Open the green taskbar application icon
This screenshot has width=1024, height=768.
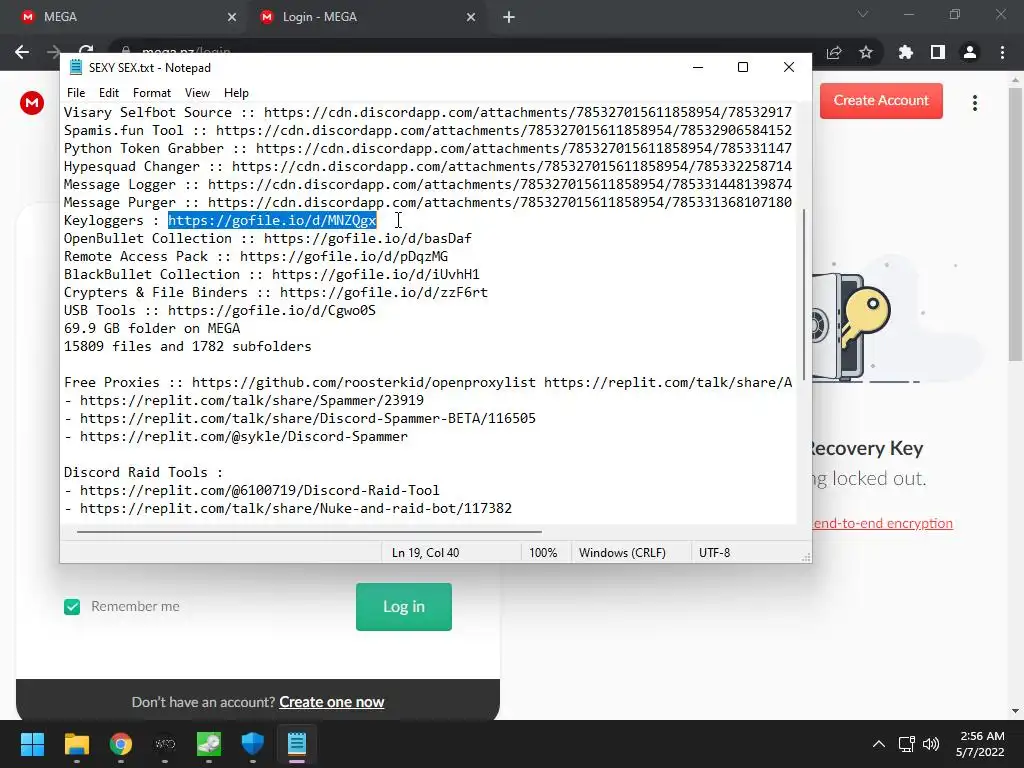pos(209,744)
